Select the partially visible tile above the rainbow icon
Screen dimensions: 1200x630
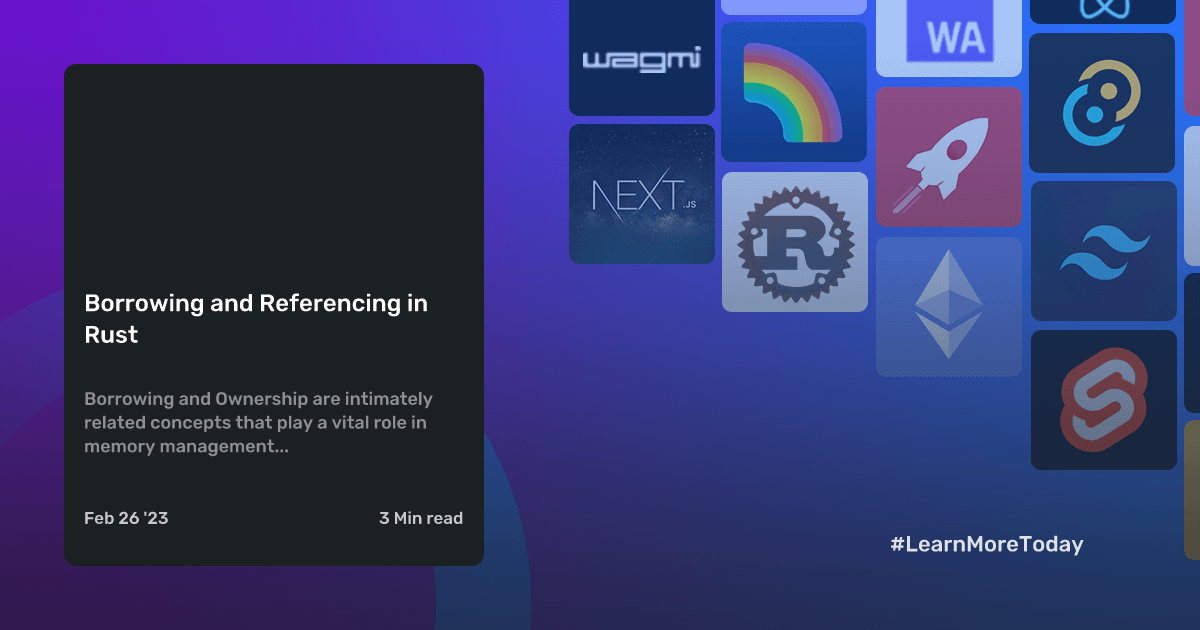click(793, 4)
